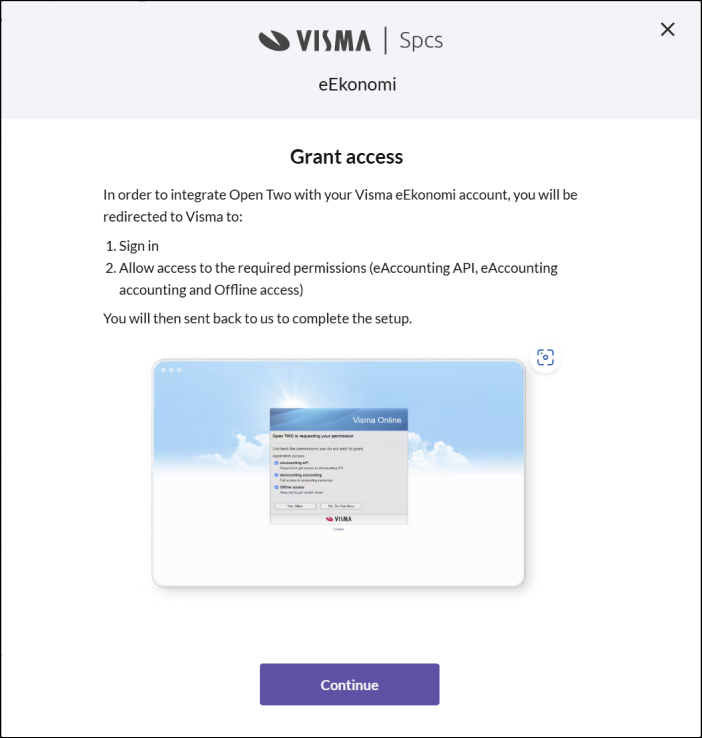Toggle eAccounting API checkbox in preview

click(276, 463)
